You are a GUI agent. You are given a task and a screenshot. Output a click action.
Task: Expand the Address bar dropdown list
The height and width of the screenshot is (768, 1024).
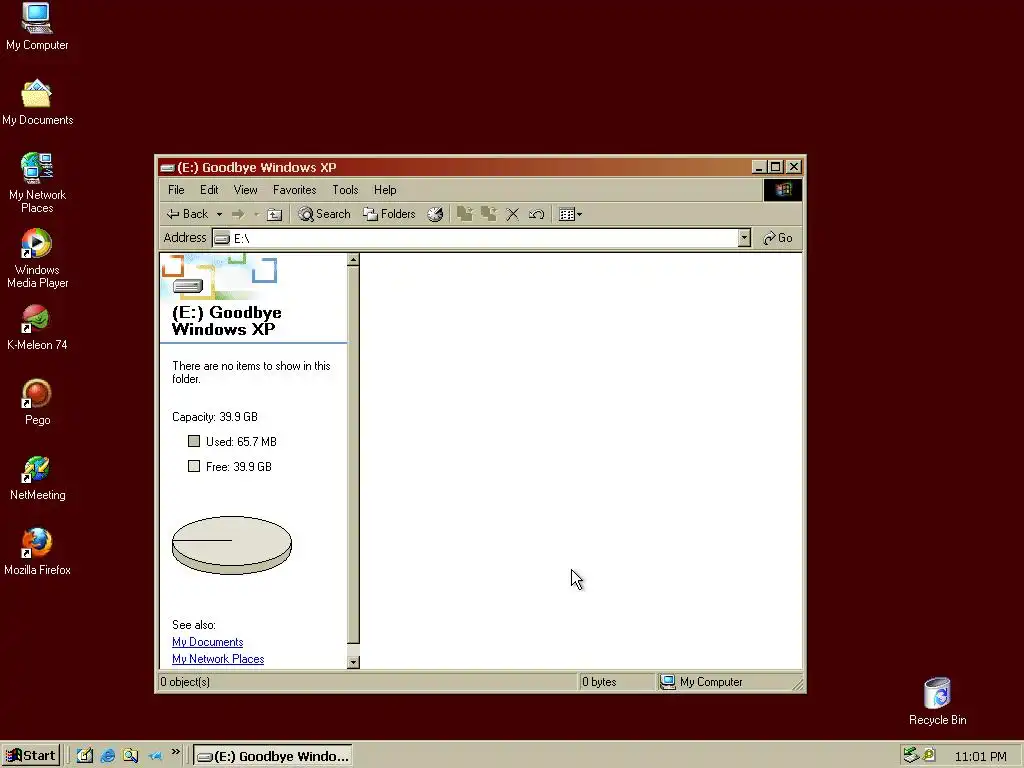[744, 238]
